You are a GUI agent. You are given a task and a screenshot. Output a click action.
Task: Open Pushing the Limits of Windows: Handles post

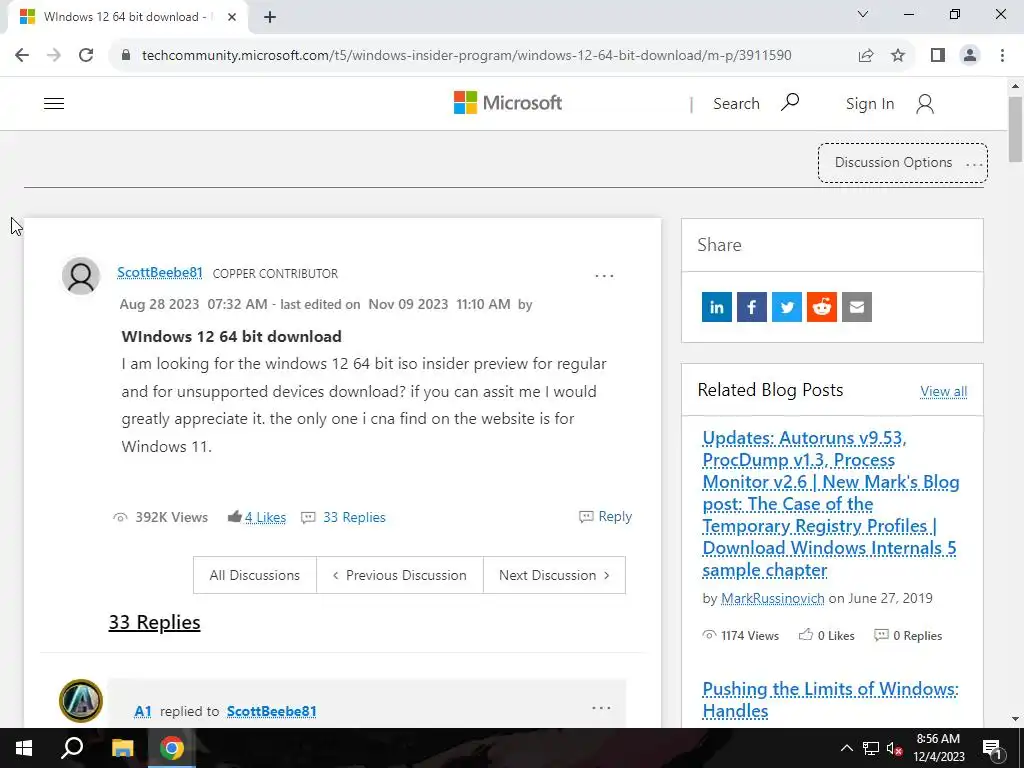click(831, 699)
